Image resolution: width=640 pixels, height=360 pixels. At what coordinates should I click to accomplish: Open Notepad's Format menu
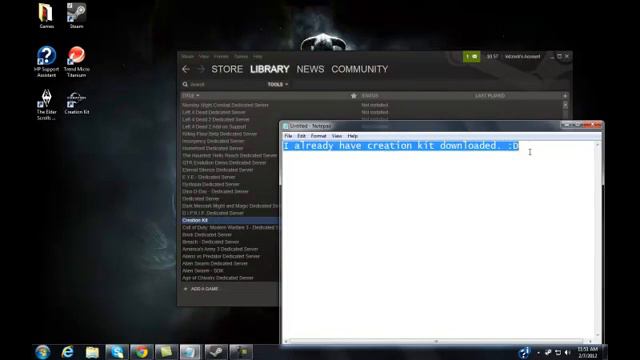pyautogui.click(x=318, y=136)
